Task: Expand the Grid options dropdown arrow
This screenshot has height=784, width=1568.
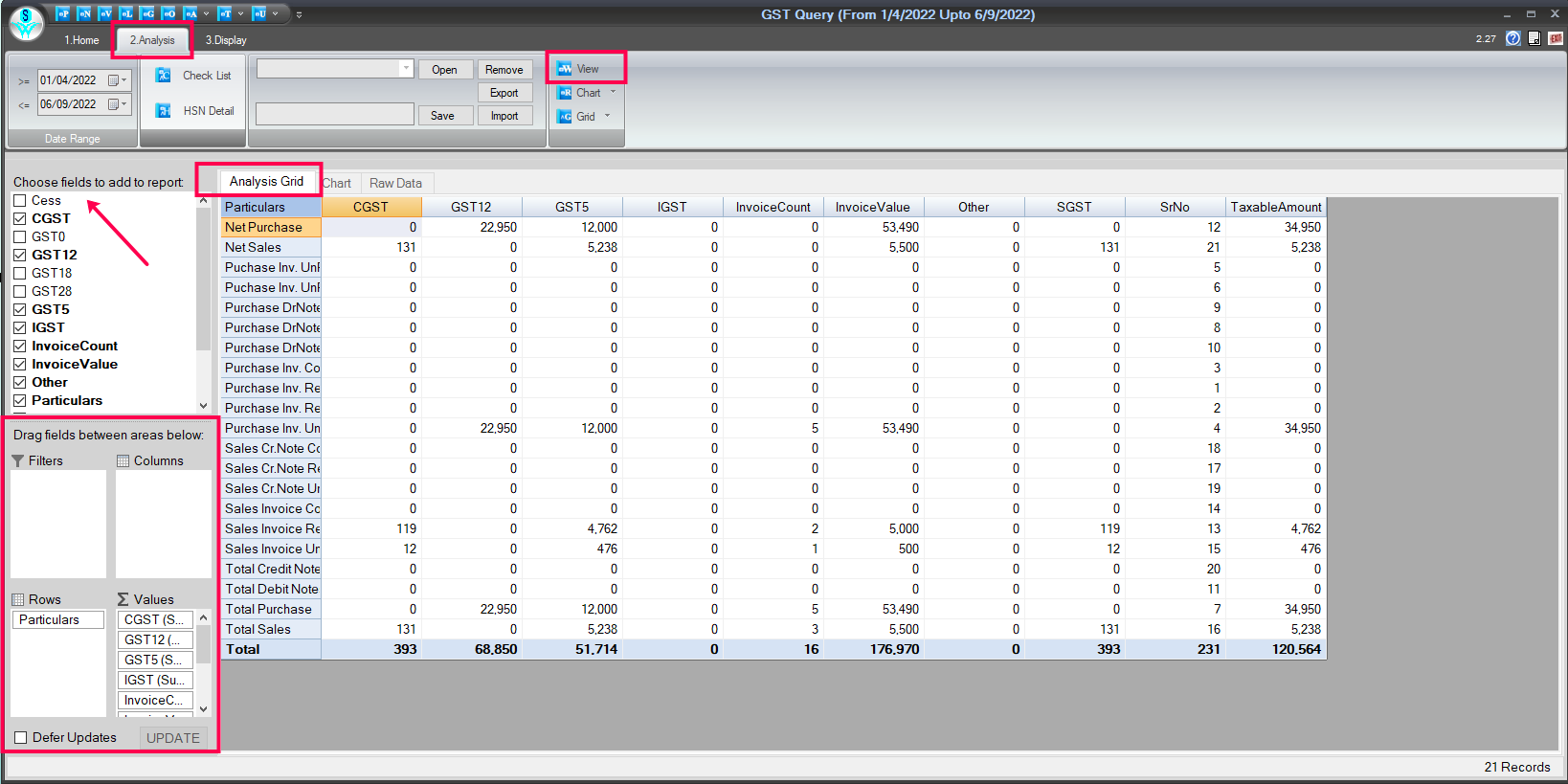Action: (x=607, y=117)
